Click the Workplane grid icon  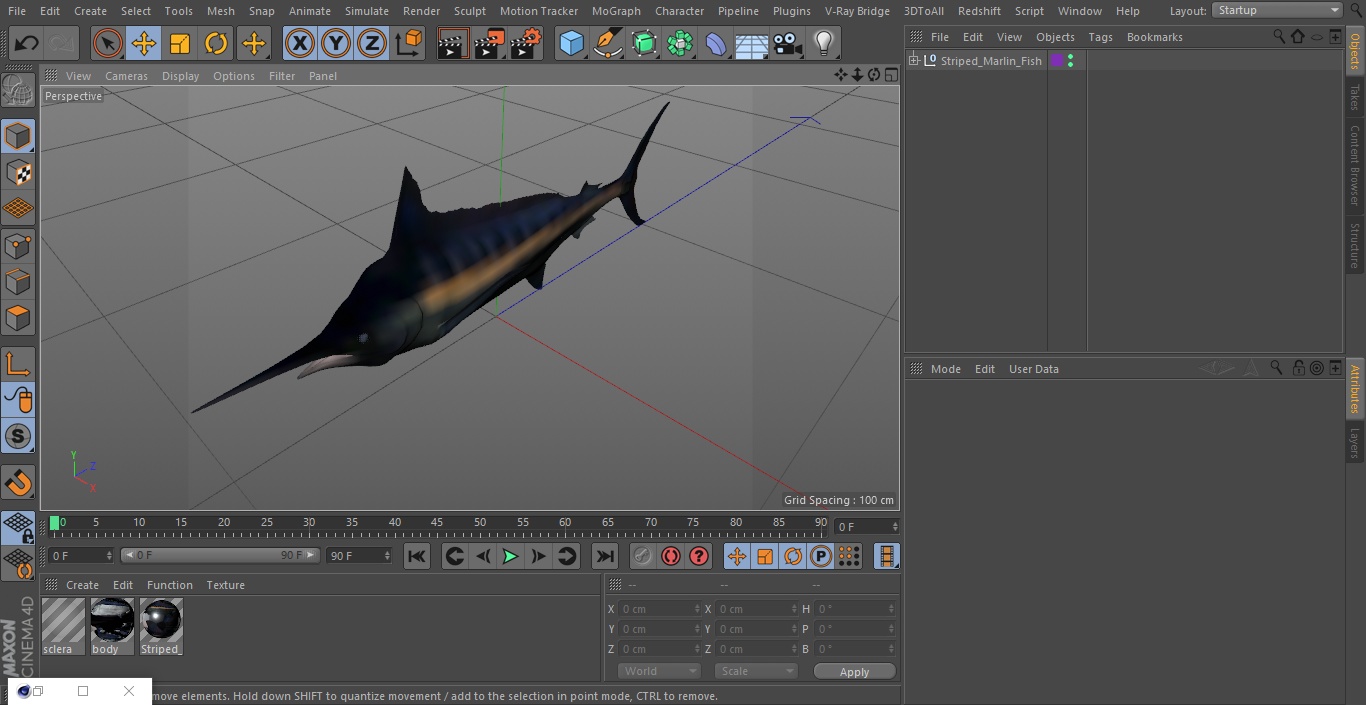18,208
